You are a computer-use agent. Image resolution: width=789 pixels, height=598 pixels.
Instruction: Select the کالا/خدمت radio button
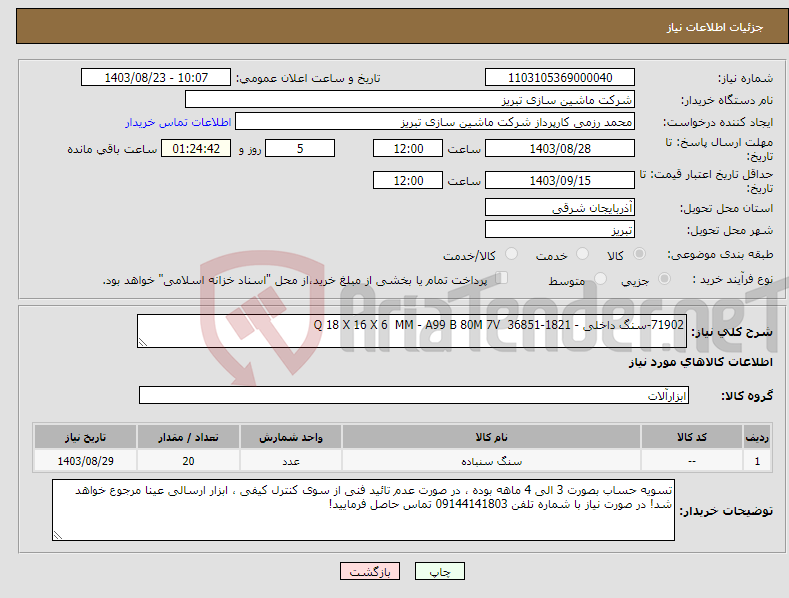point(511,254)
